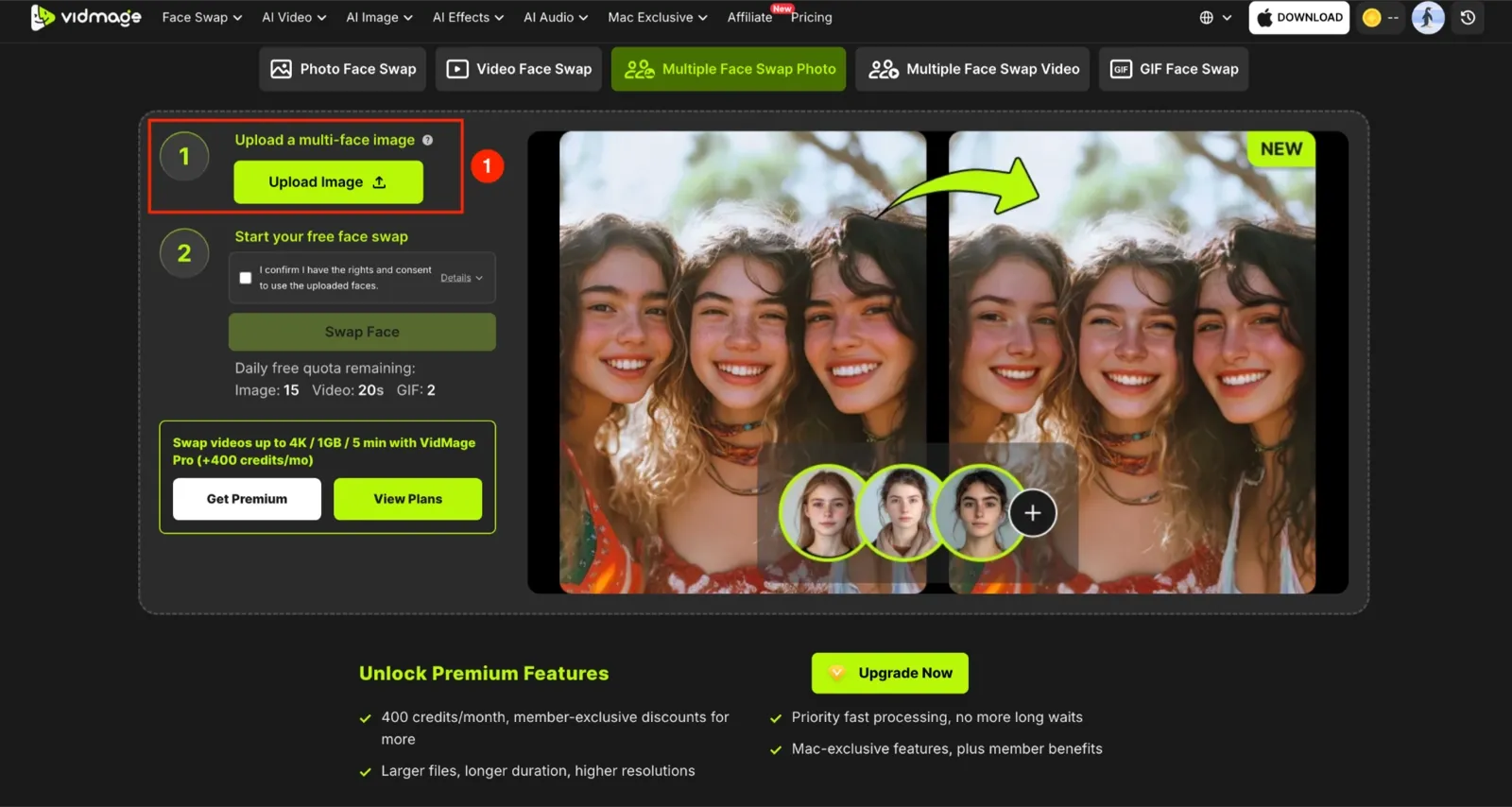Go to the Affiliate page
The image size is (1512, 807).
click(749, 17)
